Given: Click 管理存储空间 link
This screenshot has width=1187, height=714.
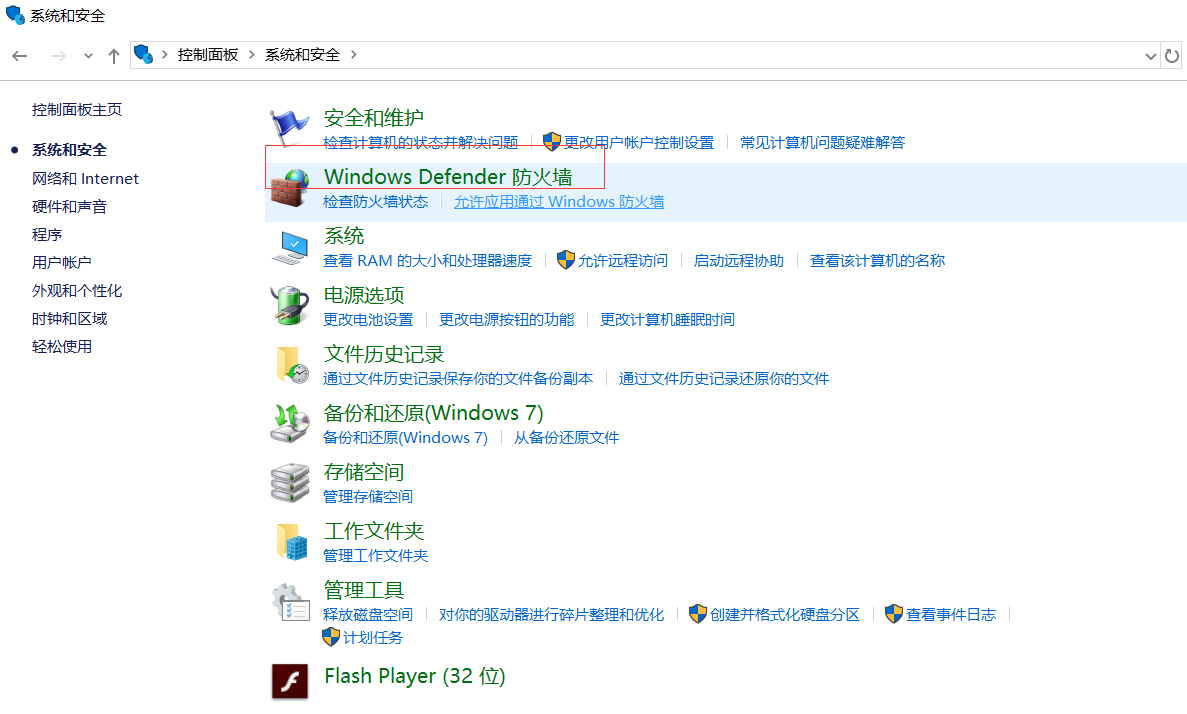Looking at the screenshot, I should (368, 497).
